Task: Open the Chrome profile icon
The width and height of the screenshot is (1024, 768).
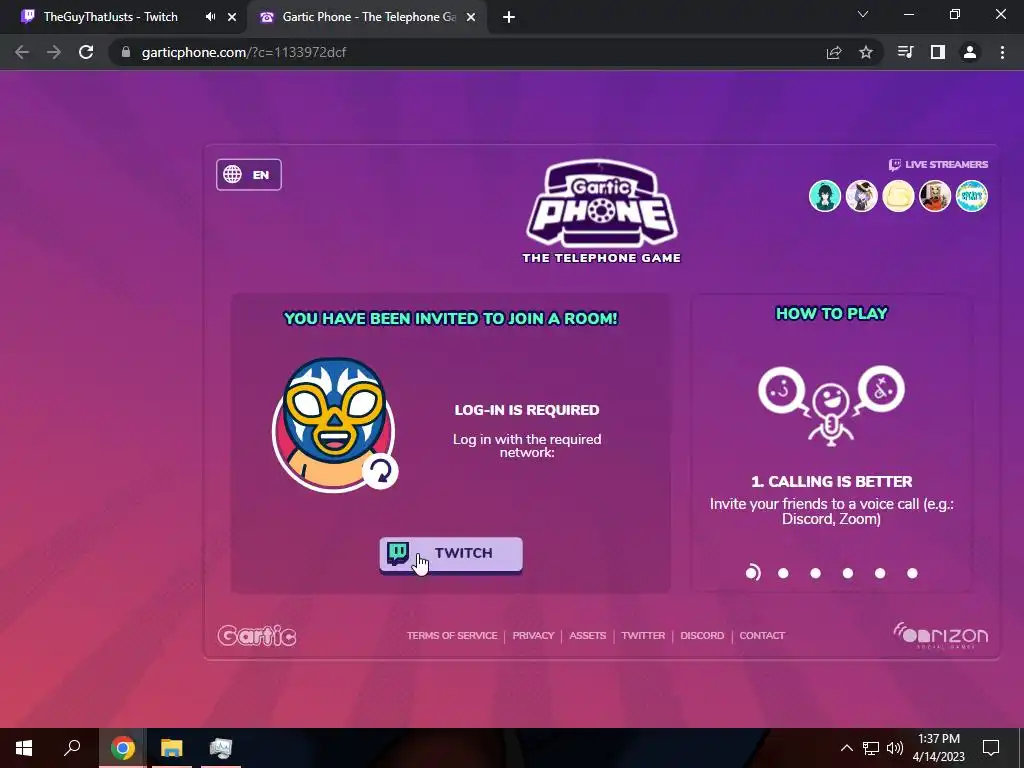Action: pyautogui.click(x=970, y=52)
